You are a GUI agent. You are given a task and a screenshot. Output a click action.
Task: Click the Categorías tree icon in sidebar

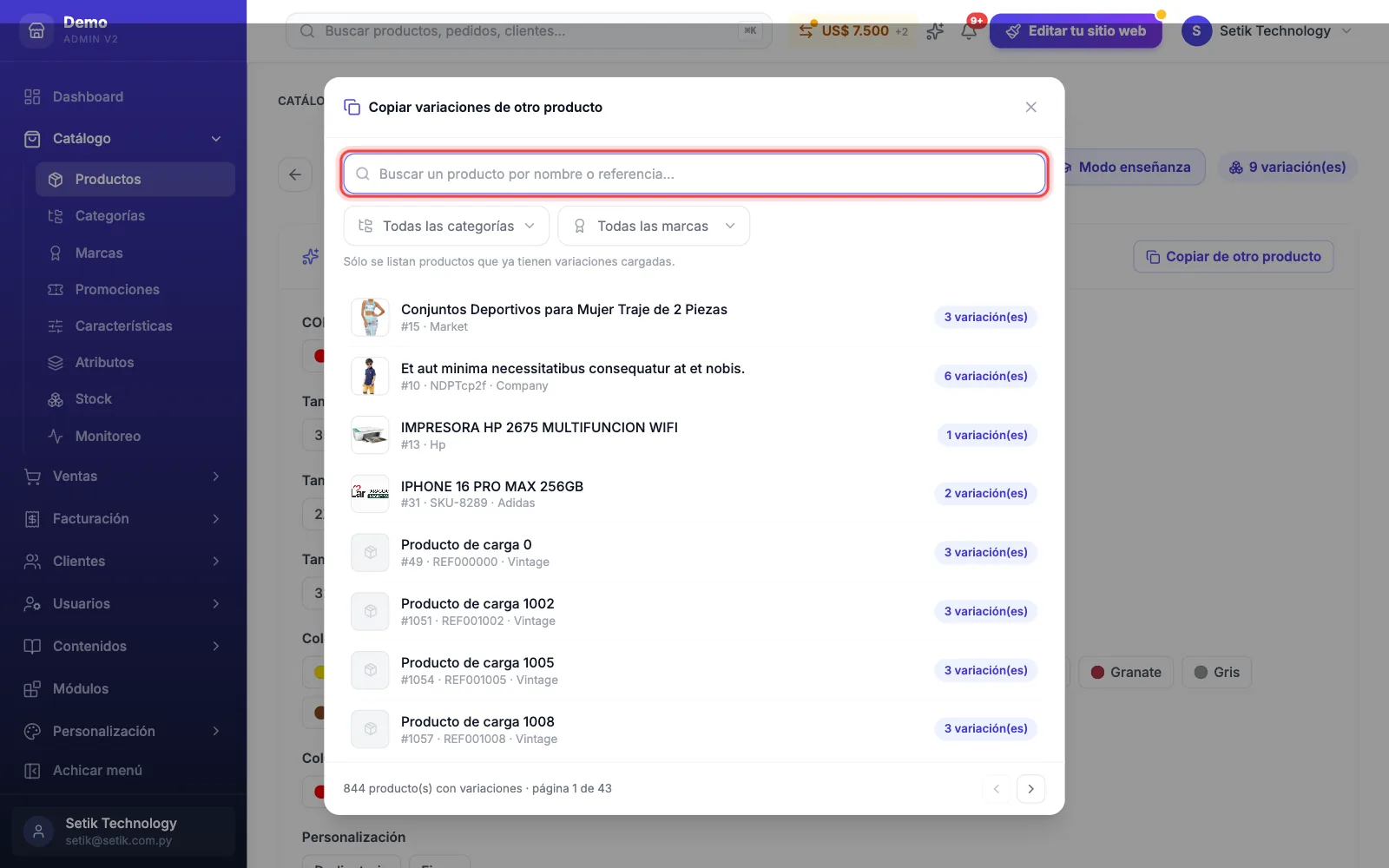coord(56,216)
